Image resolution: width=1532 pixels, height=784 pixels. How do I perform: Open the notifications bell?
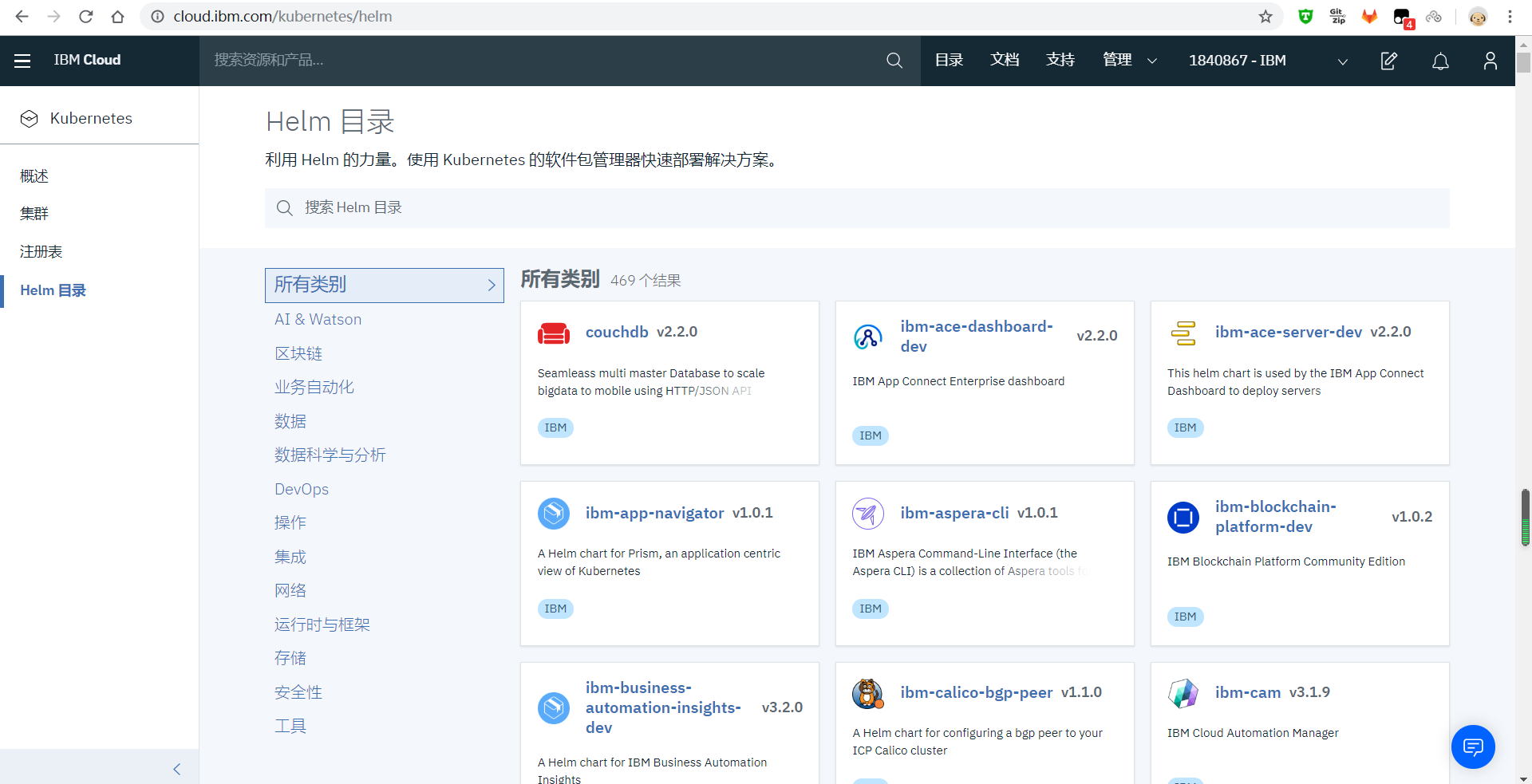pyautogui.click(x=1440, y=61)
